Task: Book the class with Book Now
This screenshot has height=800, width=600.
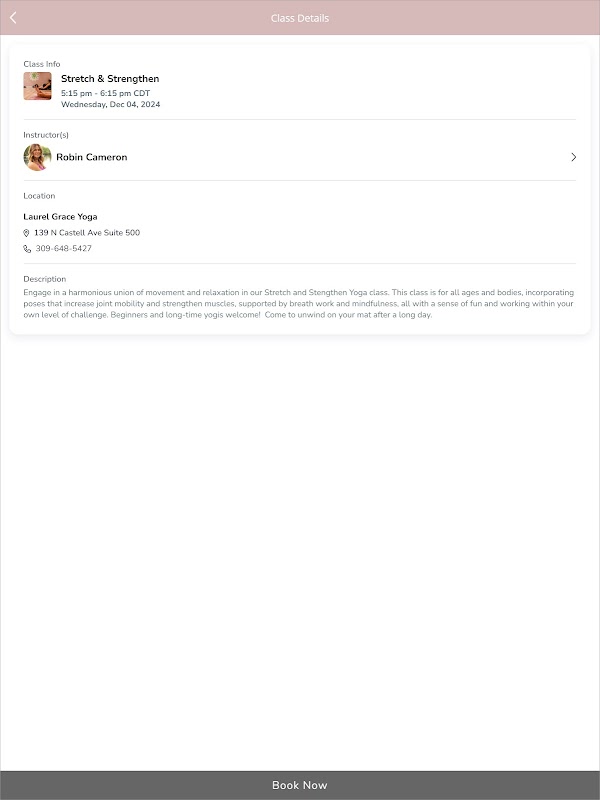Action: (300, 785)
